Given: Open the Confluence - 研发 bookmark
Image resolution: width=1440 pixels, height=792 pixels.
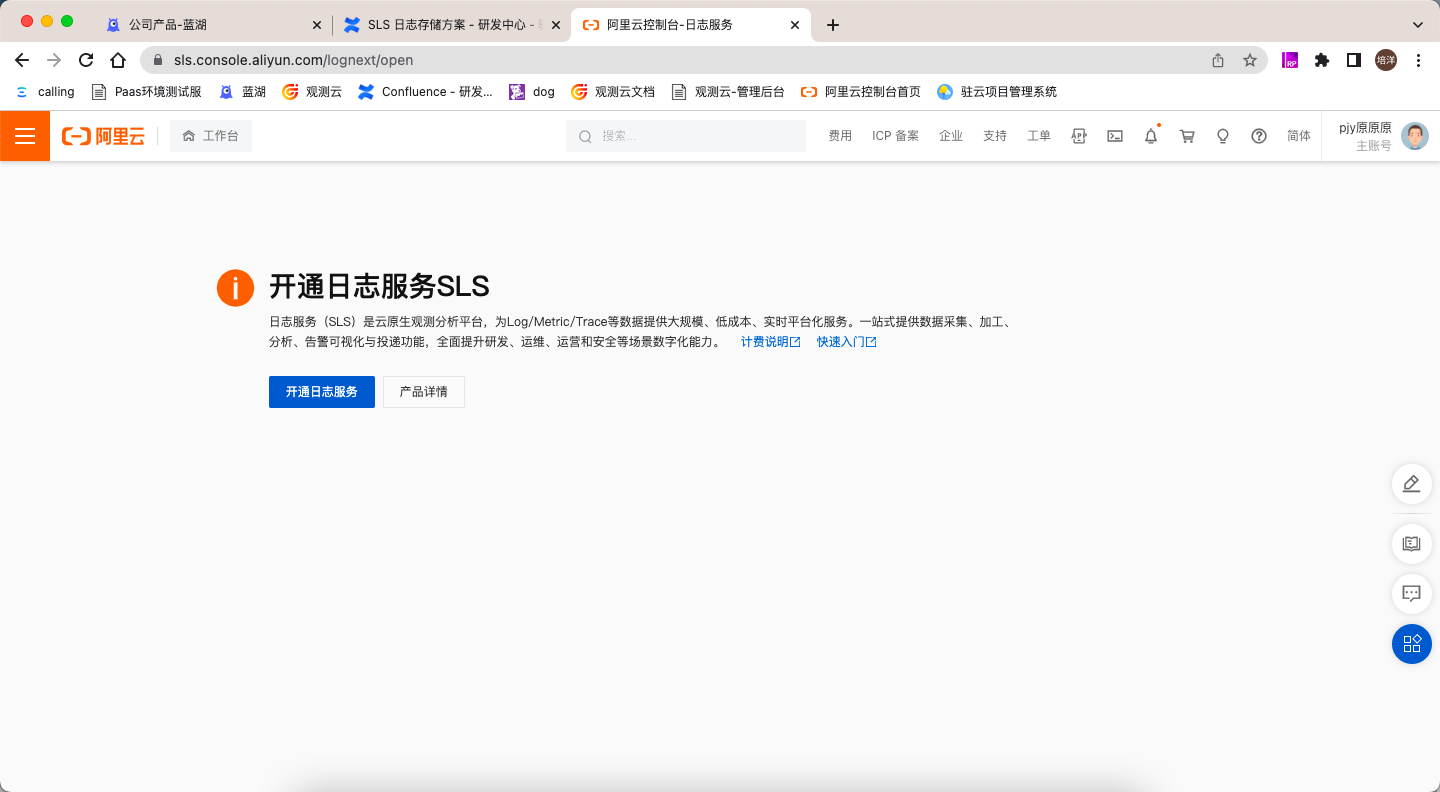Looking at the screenshot, I should point(425,92).
